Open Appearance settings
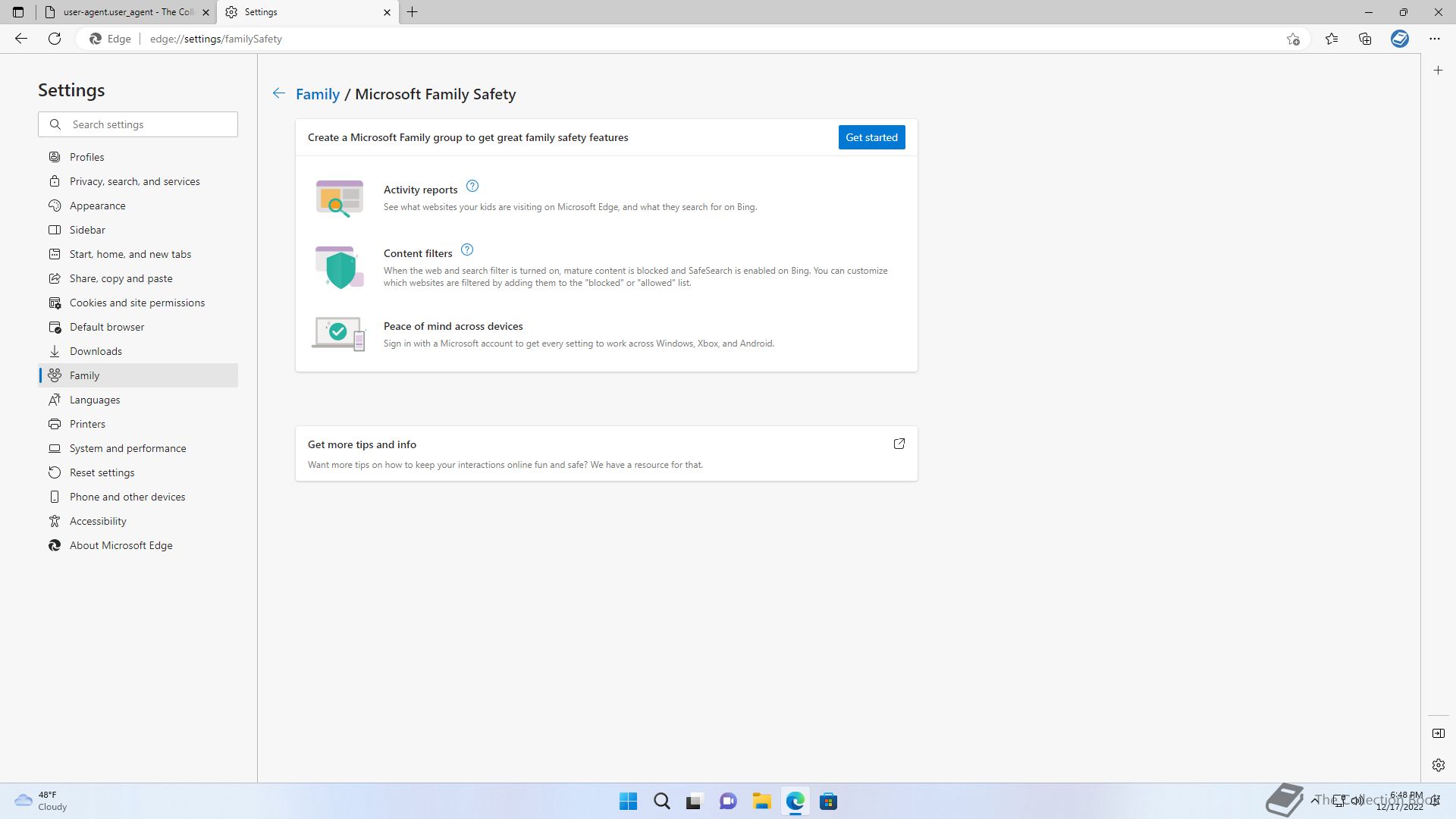Image resolution: width=1456 pixels, height=819 pixels. tap(138, 206)
